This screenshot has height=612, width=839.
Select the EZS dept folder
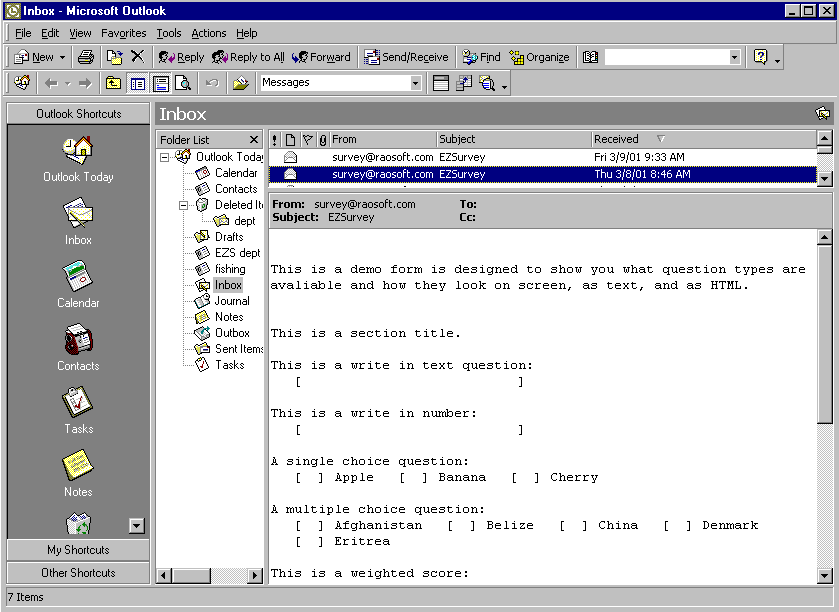[x=227, y=253]
